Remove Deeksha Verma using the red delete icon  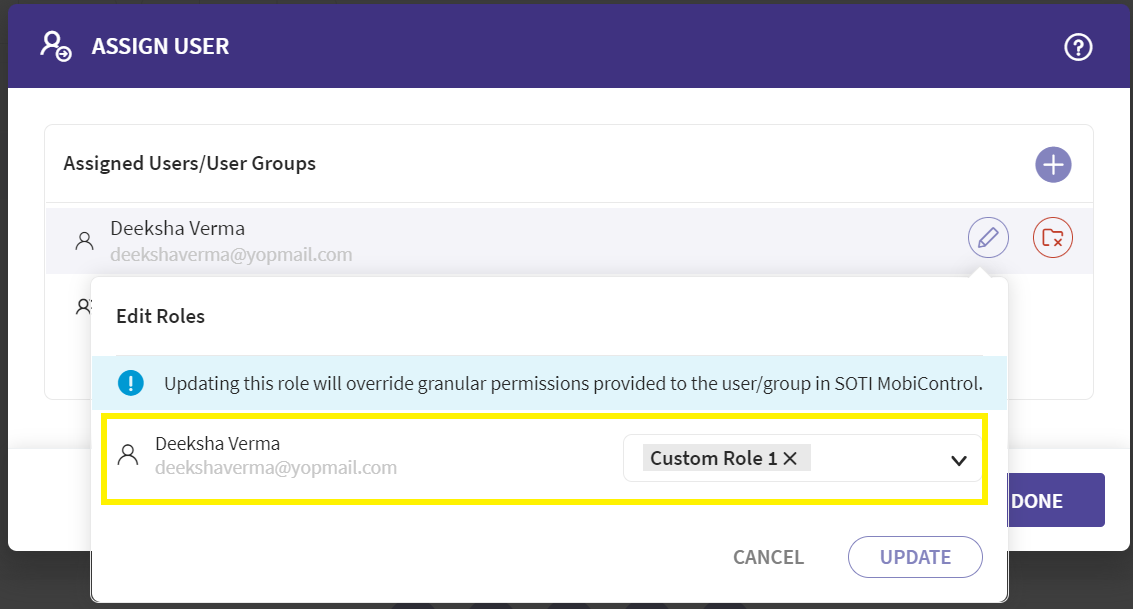[x=1053, y=238]
